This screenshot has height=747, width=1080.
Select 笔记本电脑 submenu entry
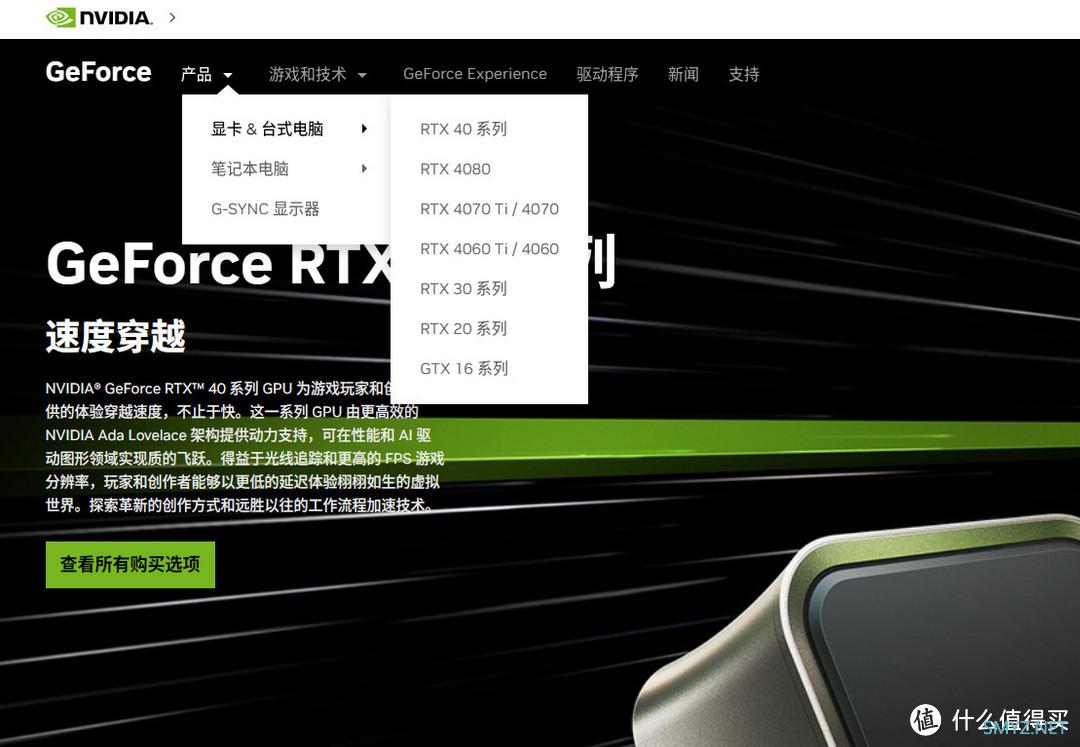(x=249, y=169)
